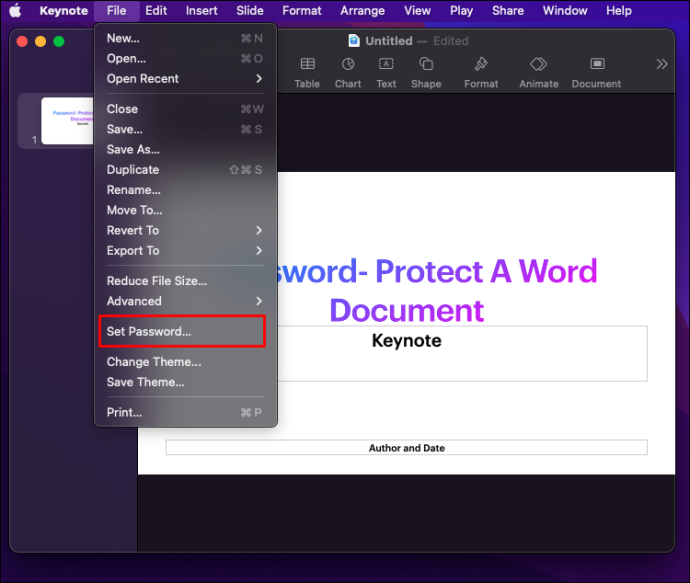690x583 pixels.
Task: Expand the Advanced submenu
Action: [x=185, y=301]
